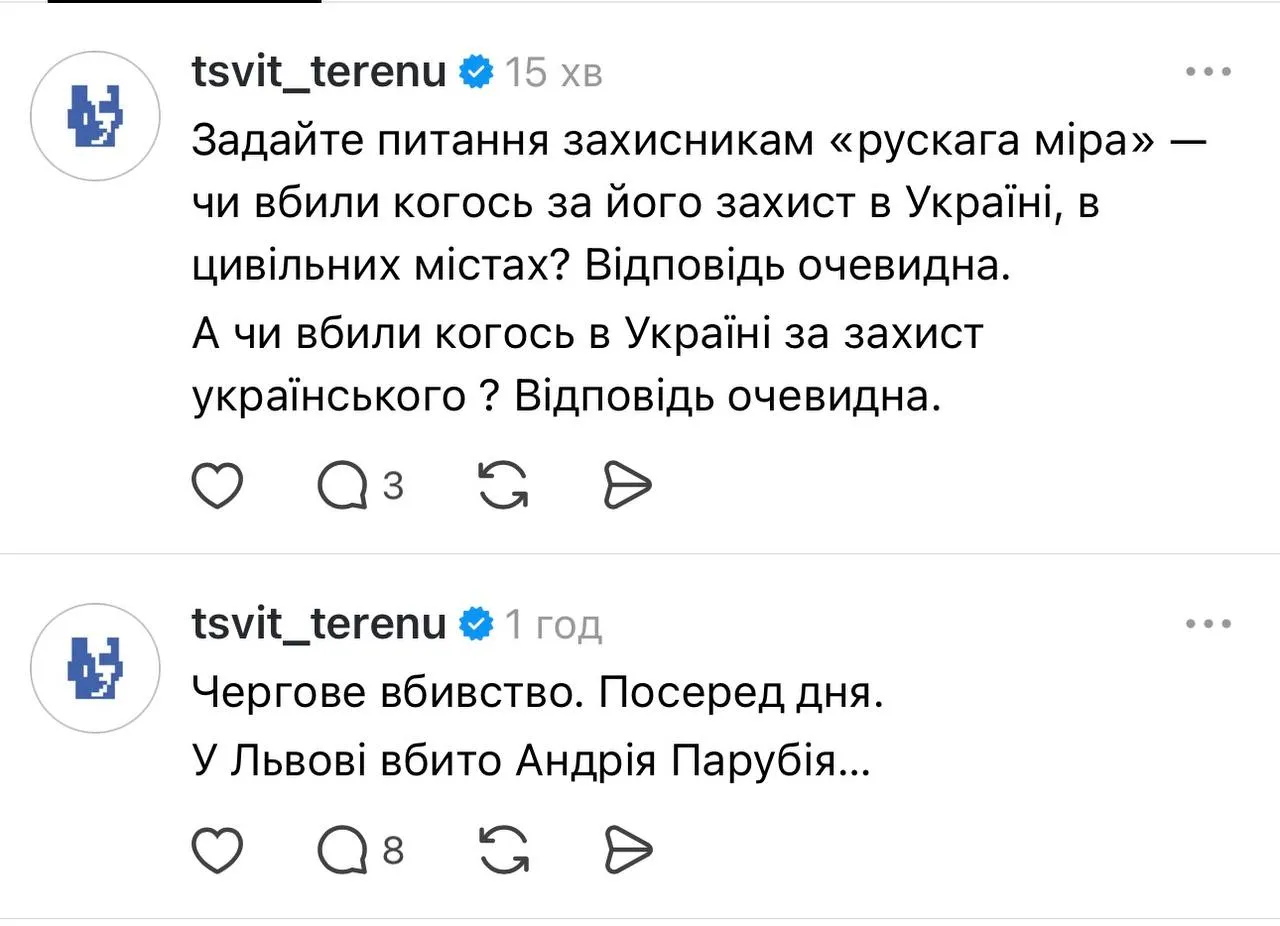
Task: Click the «15 хв» timestamp
Action: click(x=552, y=71)
